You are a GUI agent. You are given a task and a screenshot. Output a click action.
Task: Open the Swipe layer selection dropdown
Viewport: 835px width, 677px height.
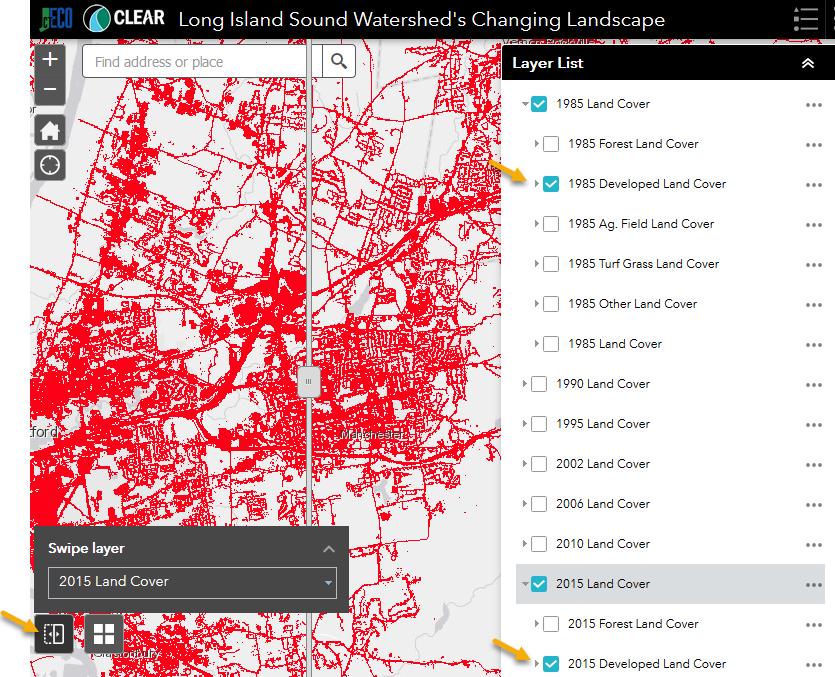point(192,582)
